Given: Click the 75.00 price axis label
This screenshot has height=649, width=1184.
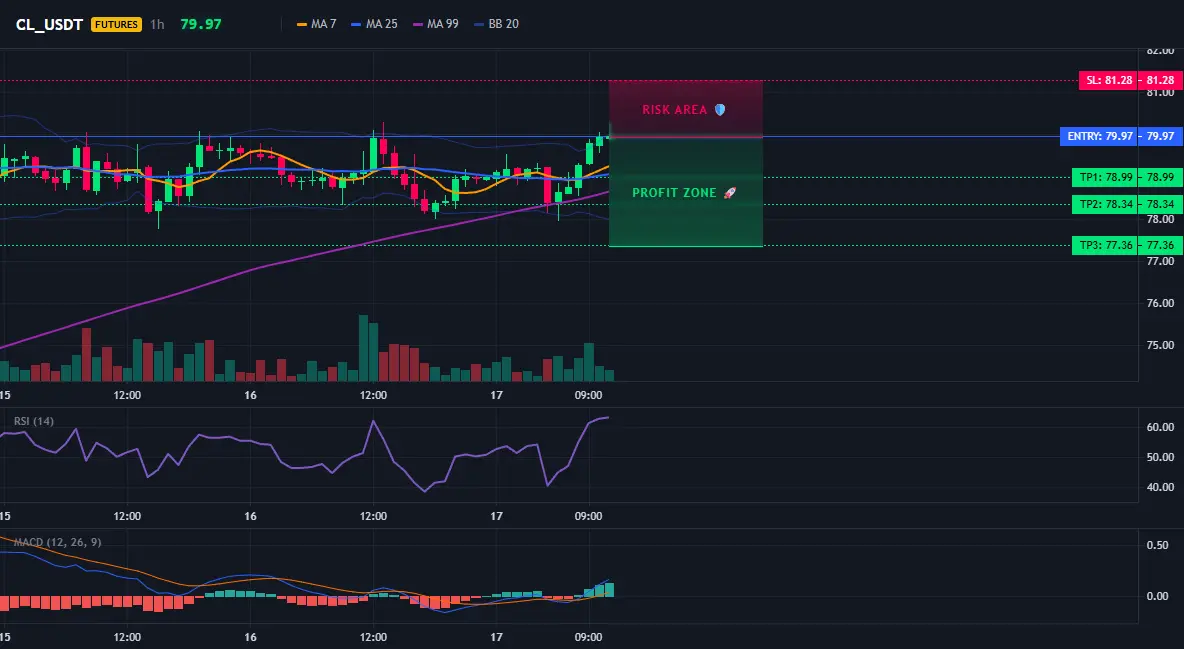Looking at the screenshot, I should point(1160,345).
